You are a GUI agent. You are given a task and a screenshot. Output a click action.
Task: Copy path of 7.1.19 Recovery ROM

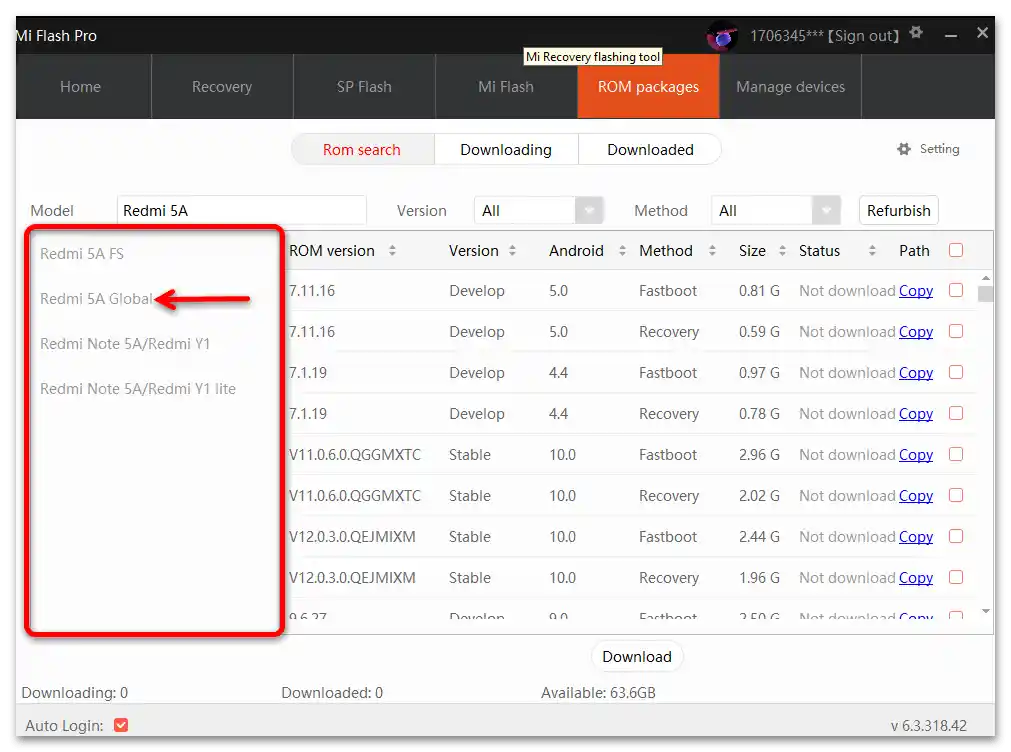916,413
